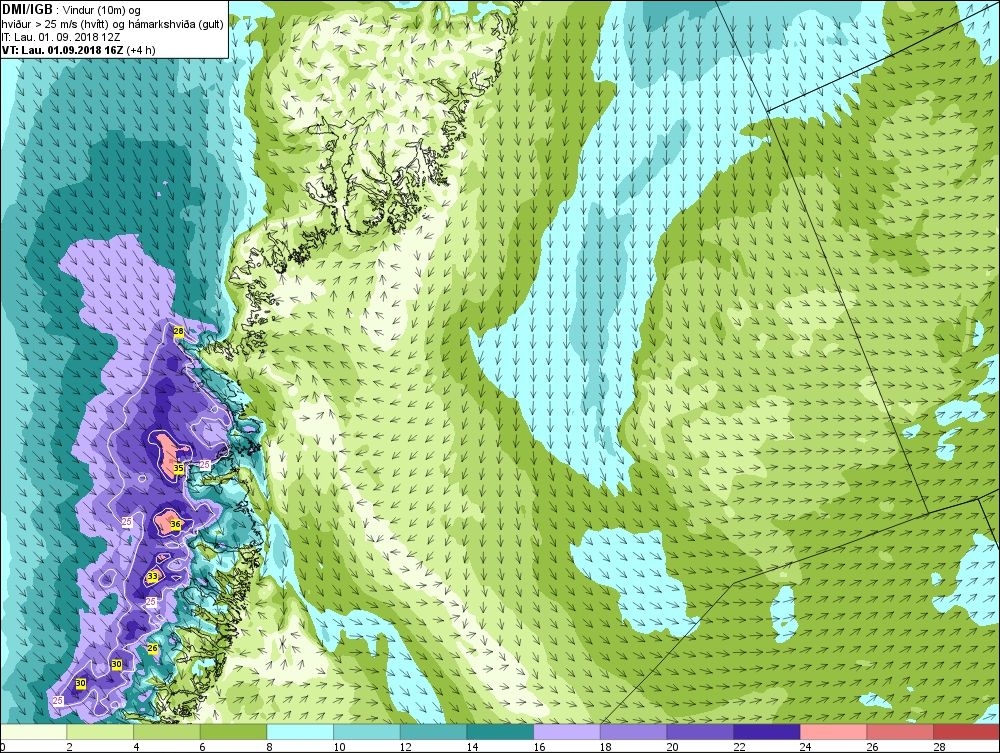This screenshot has width=1000, height=753.
Task: Click the light green 2–4 m/s legend swatch
Action: [99, 731]
